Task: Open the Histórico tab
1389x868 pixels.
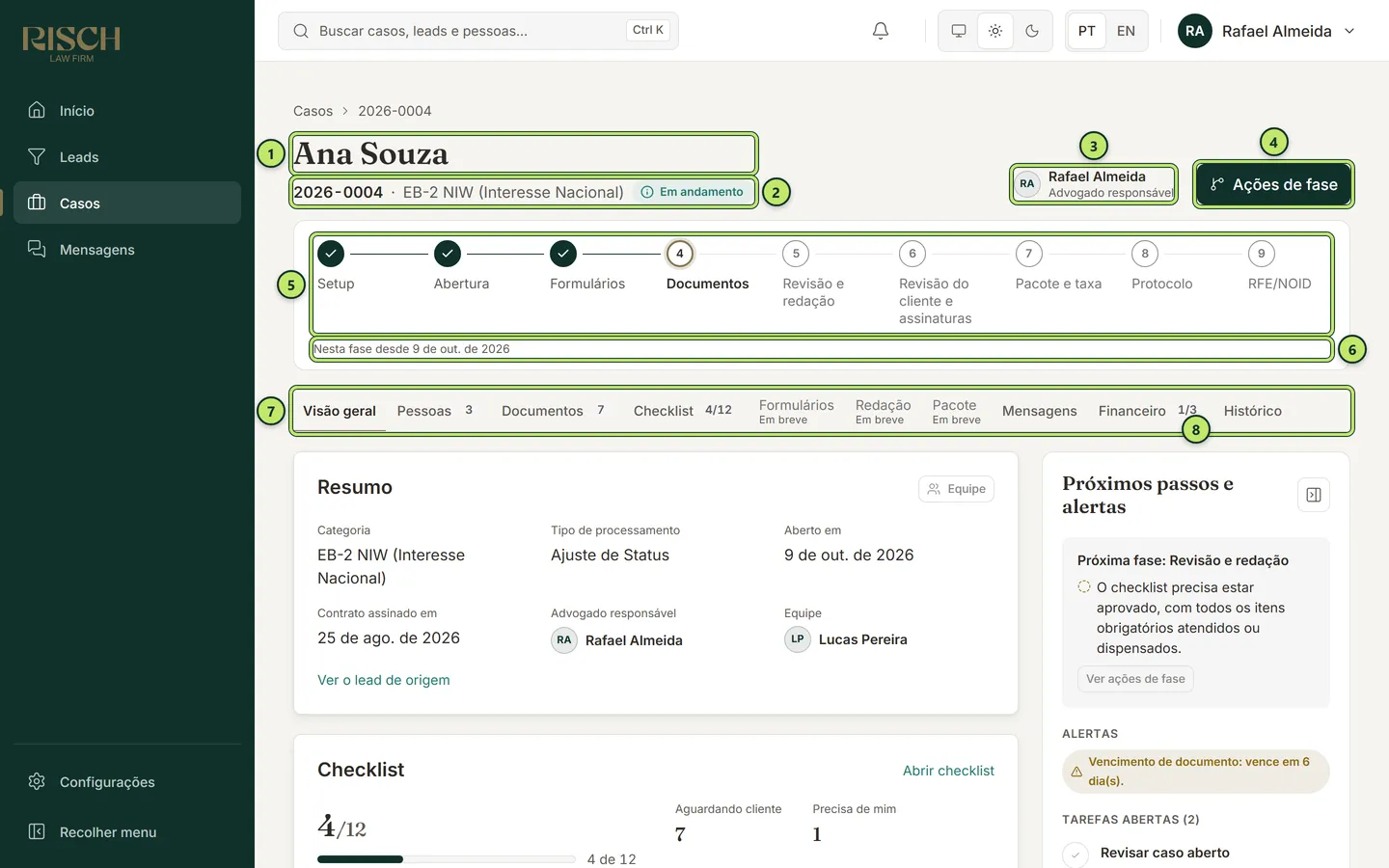Action: coord(1252,411)
